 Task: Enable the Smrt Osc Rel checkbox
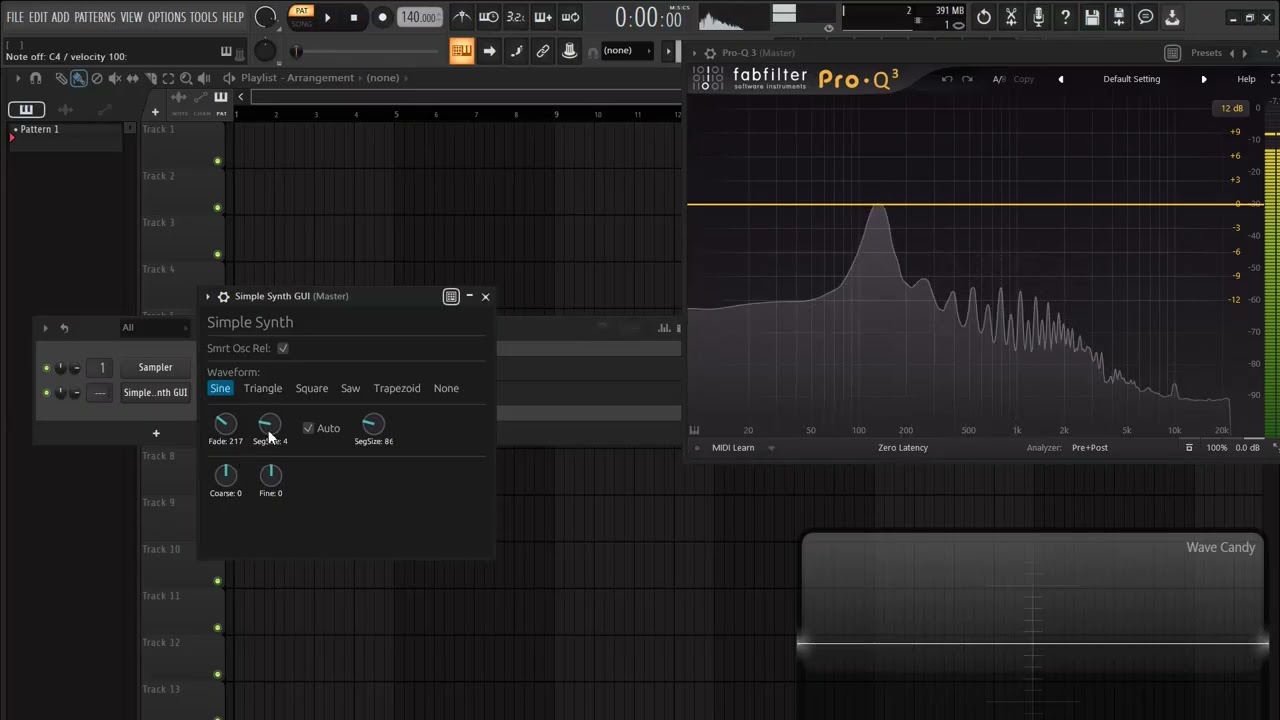point(283,348)
